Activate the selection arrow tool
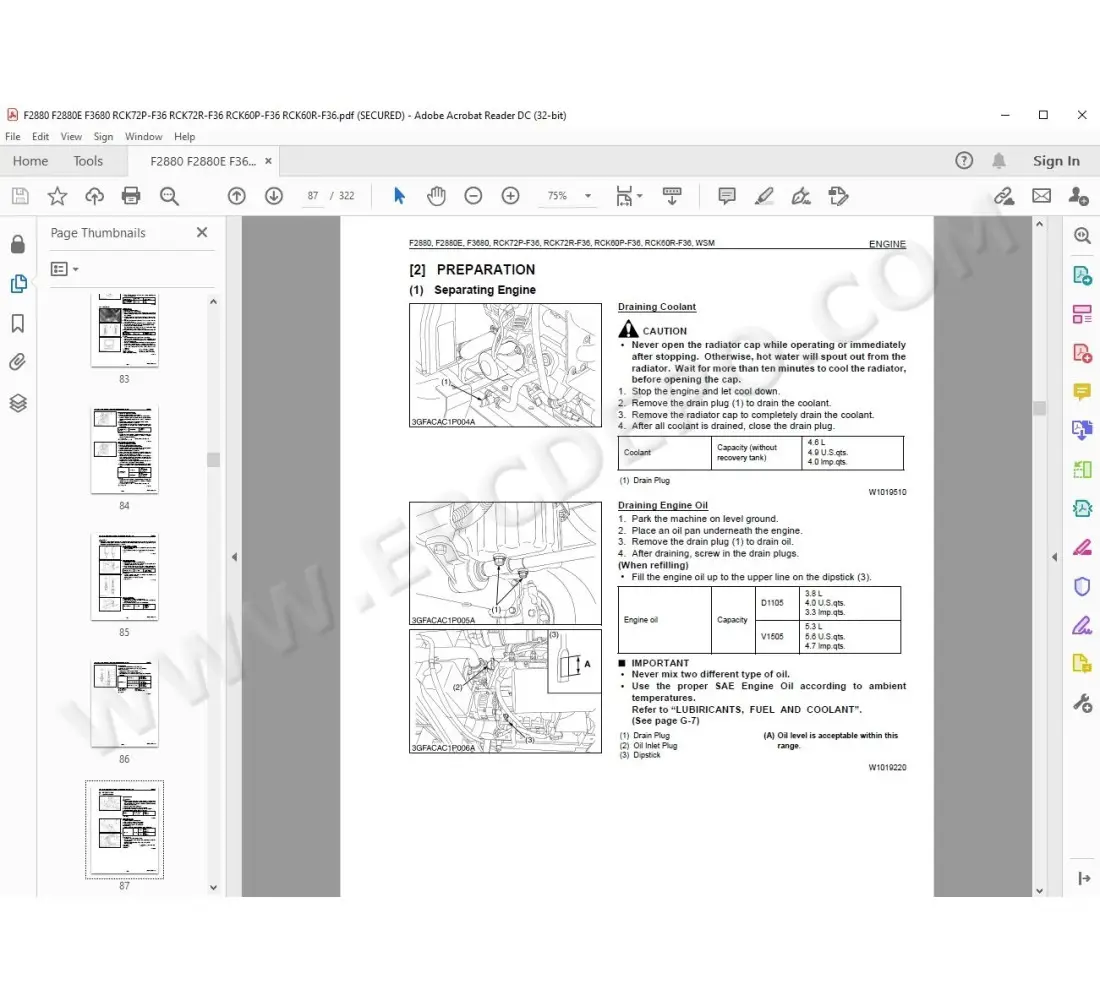 click(399, 196)
